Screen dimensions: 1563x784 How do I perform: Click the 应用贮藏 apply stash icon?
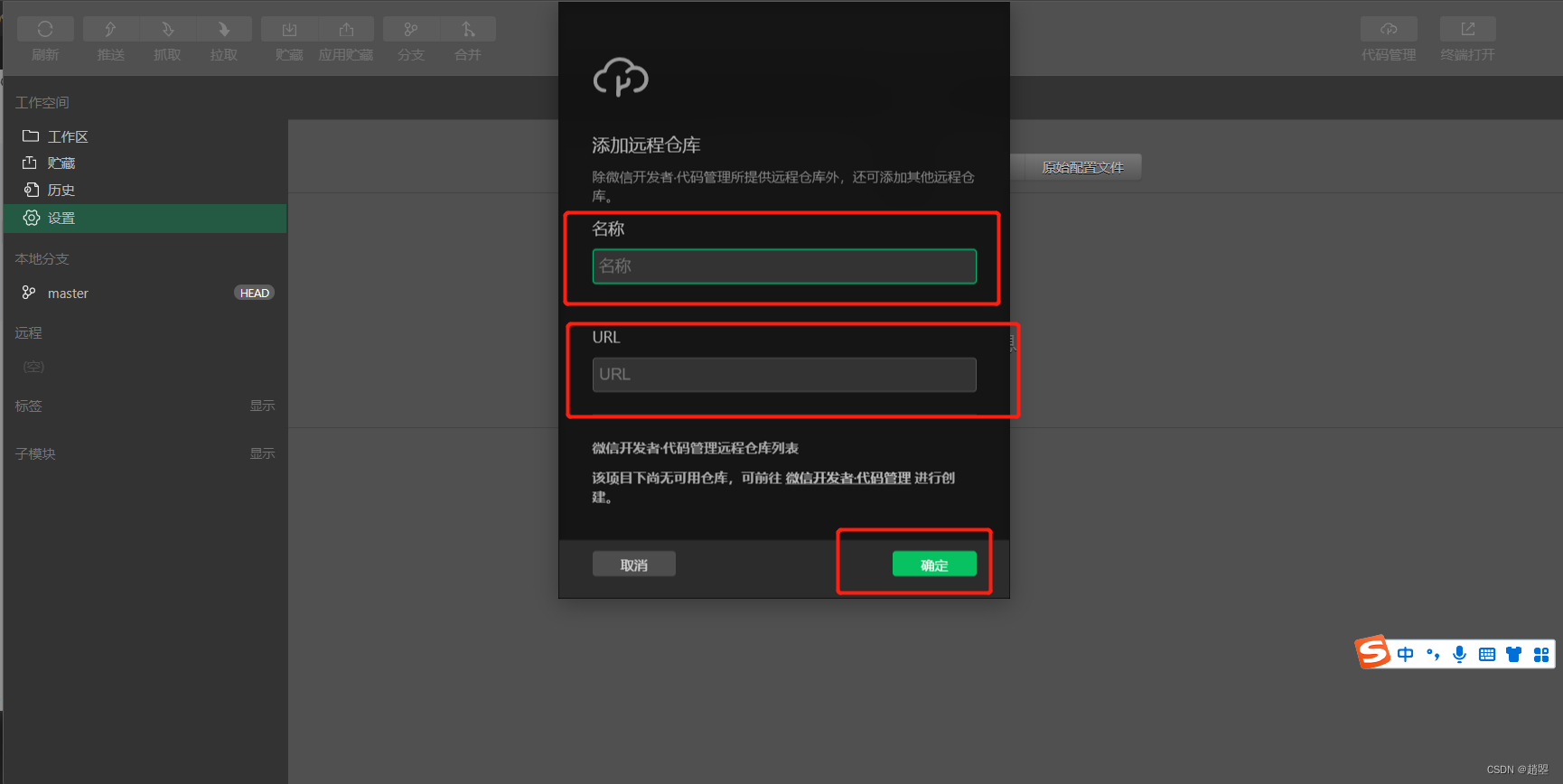[346, 30]
